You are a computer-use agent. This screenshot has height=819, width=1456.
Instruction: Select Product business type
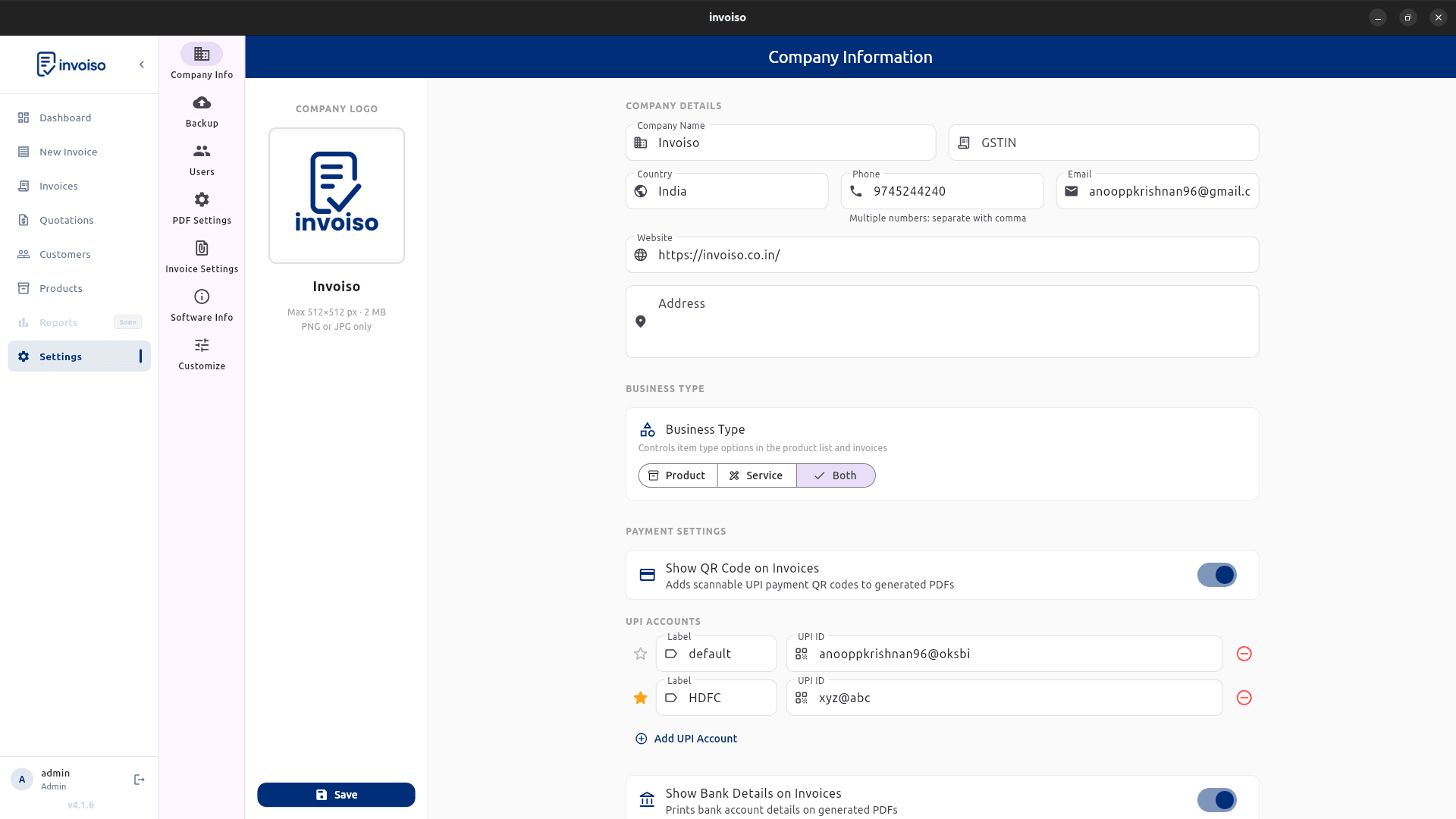click(x=678, y=475)
